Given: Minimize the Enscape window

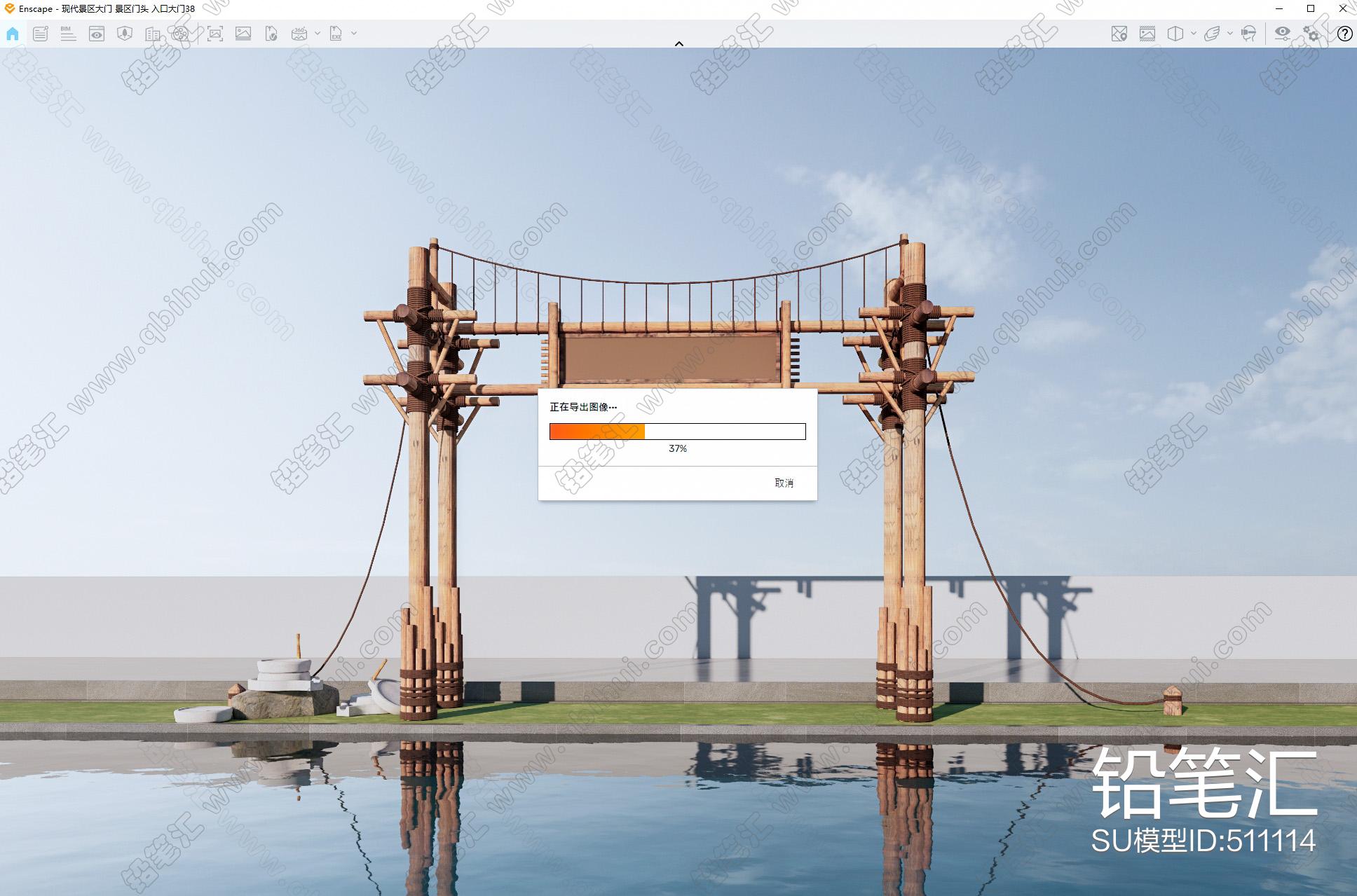Looking at the screenshot, I should pyautogui.click(x=1279, y=8).
